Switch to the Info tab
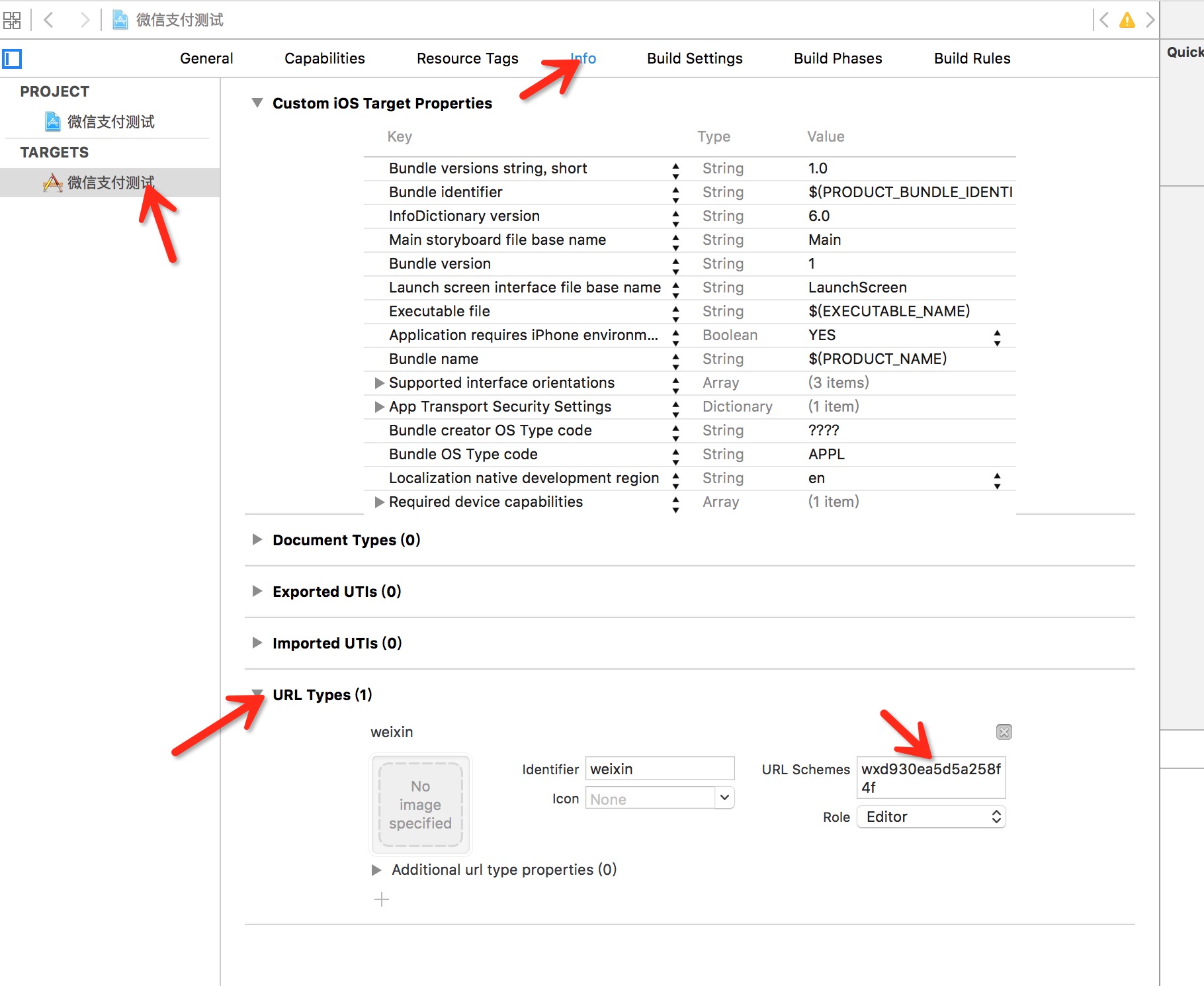Screen dimensions: 1204x986 (x=583, y=58)
